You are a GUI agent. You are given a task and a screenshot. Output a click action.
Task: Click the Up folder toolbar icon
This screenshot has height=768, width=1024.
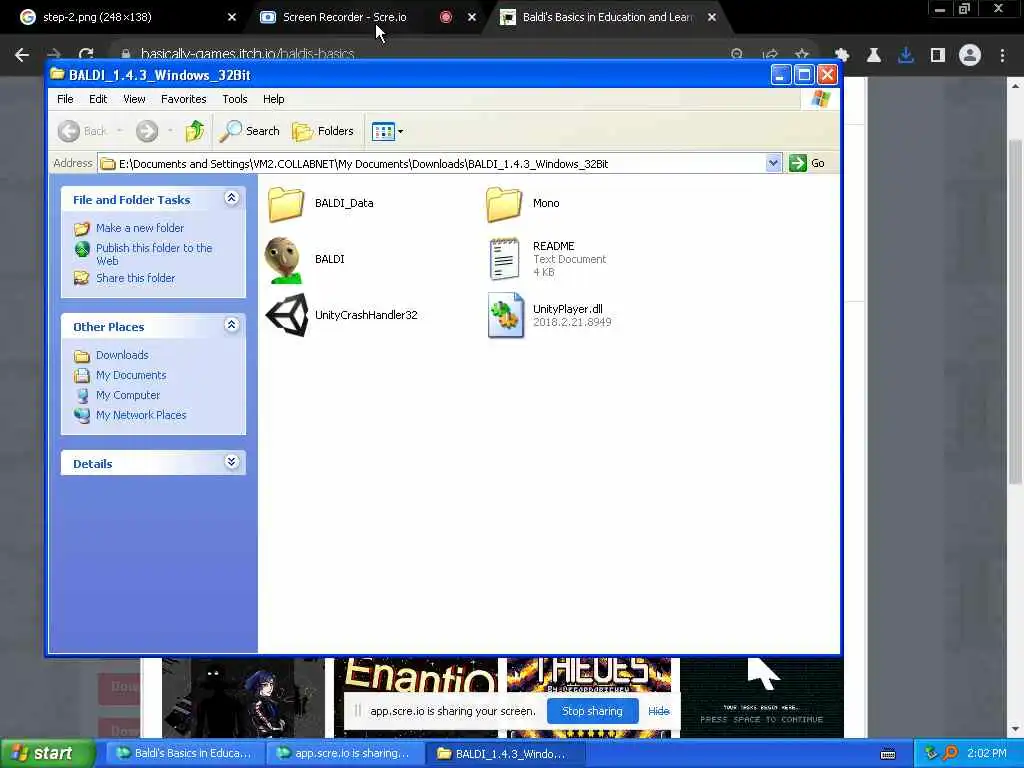tap(195, 131)
